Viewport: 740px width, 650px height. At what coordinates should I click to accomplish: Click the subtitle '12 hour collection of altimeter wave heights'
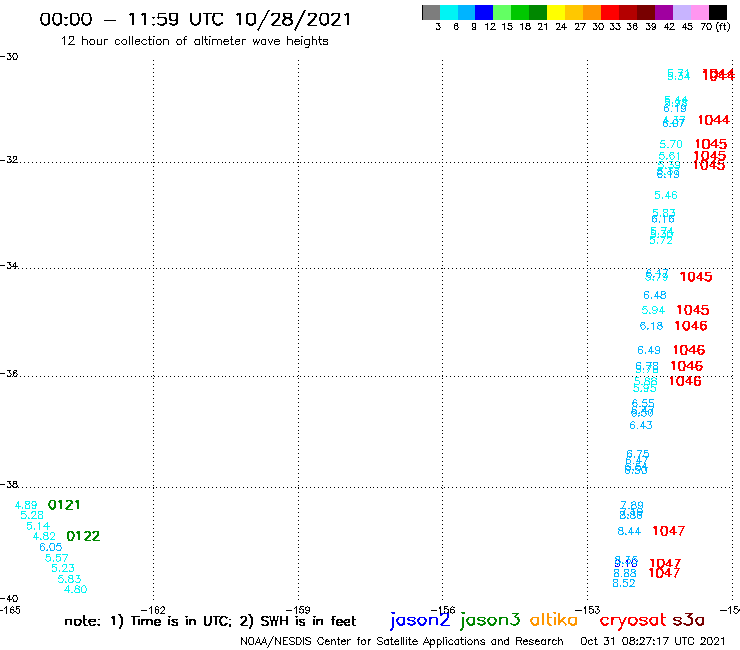(194, 41)
